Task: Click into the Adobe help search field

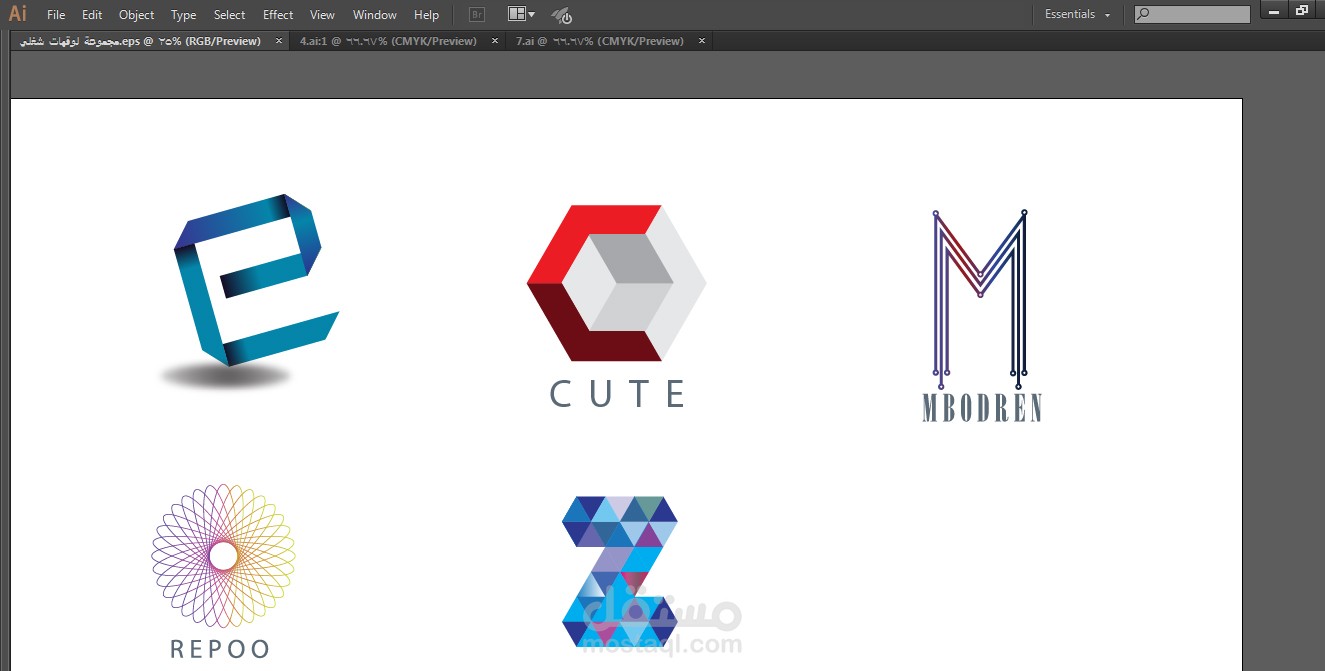Action: (1192, 15)
